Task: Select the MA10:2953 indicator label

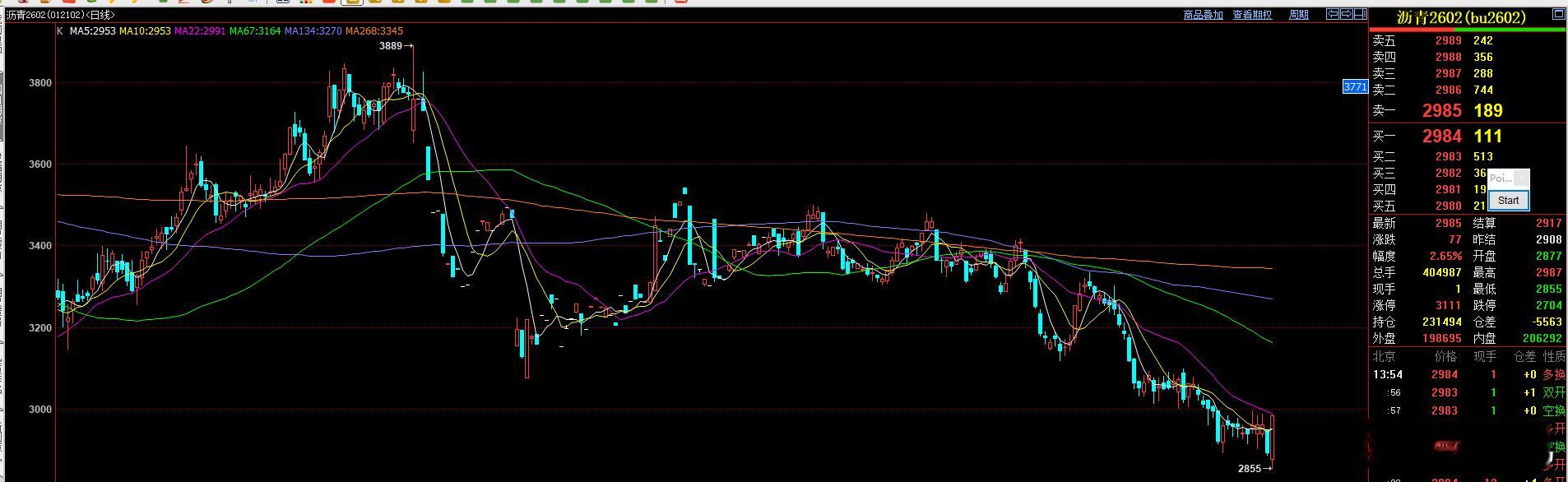Action: [x=145, y=31]
